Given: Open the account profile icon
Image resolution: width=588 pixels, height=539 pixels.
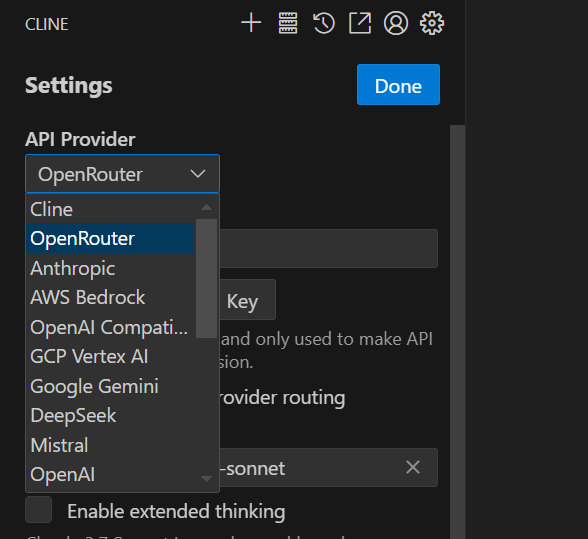Looking at the screenshot, I should [396, 23].
